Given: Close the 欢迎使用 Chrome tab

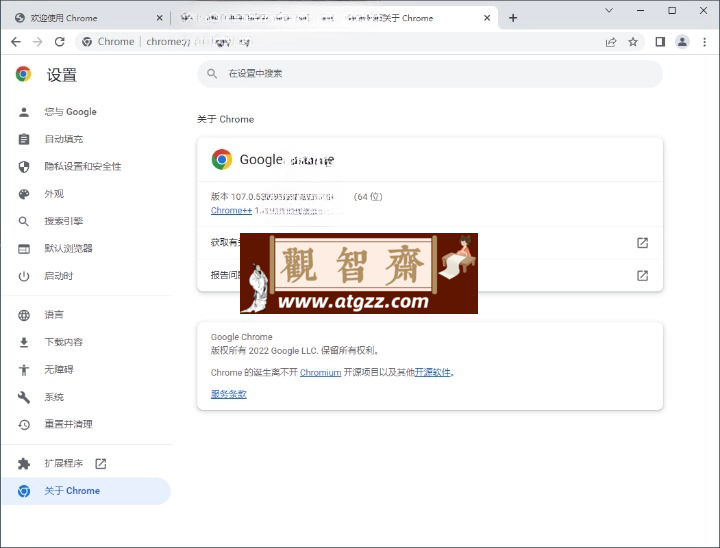Looking at the screenshot, I should coord(159,18).
